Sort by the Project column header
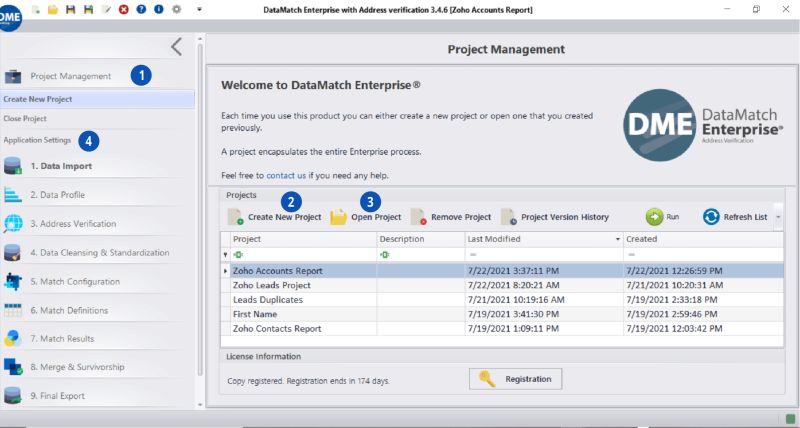Image resolution: width=800 pixels, height=428 pixels. (303, 239)
